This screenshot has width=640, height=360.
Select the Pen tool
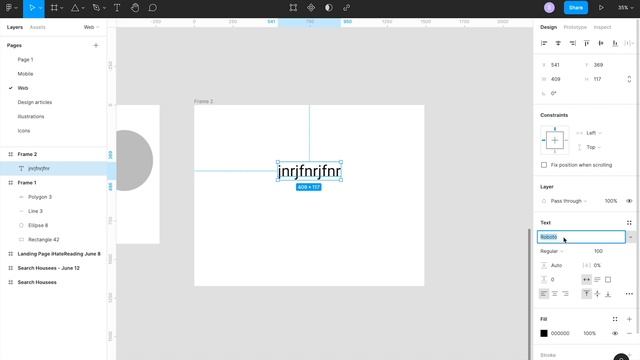tap(96, 8)
